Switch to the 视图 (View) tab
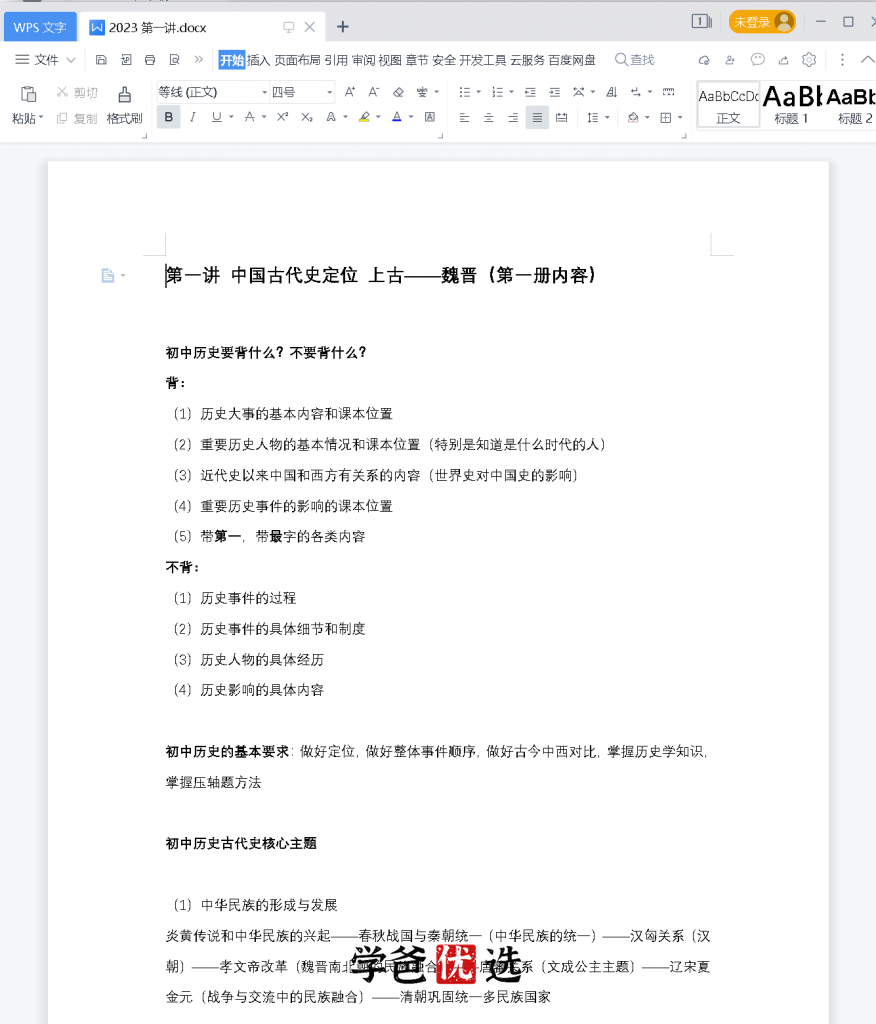 click(x=390, y=60)
